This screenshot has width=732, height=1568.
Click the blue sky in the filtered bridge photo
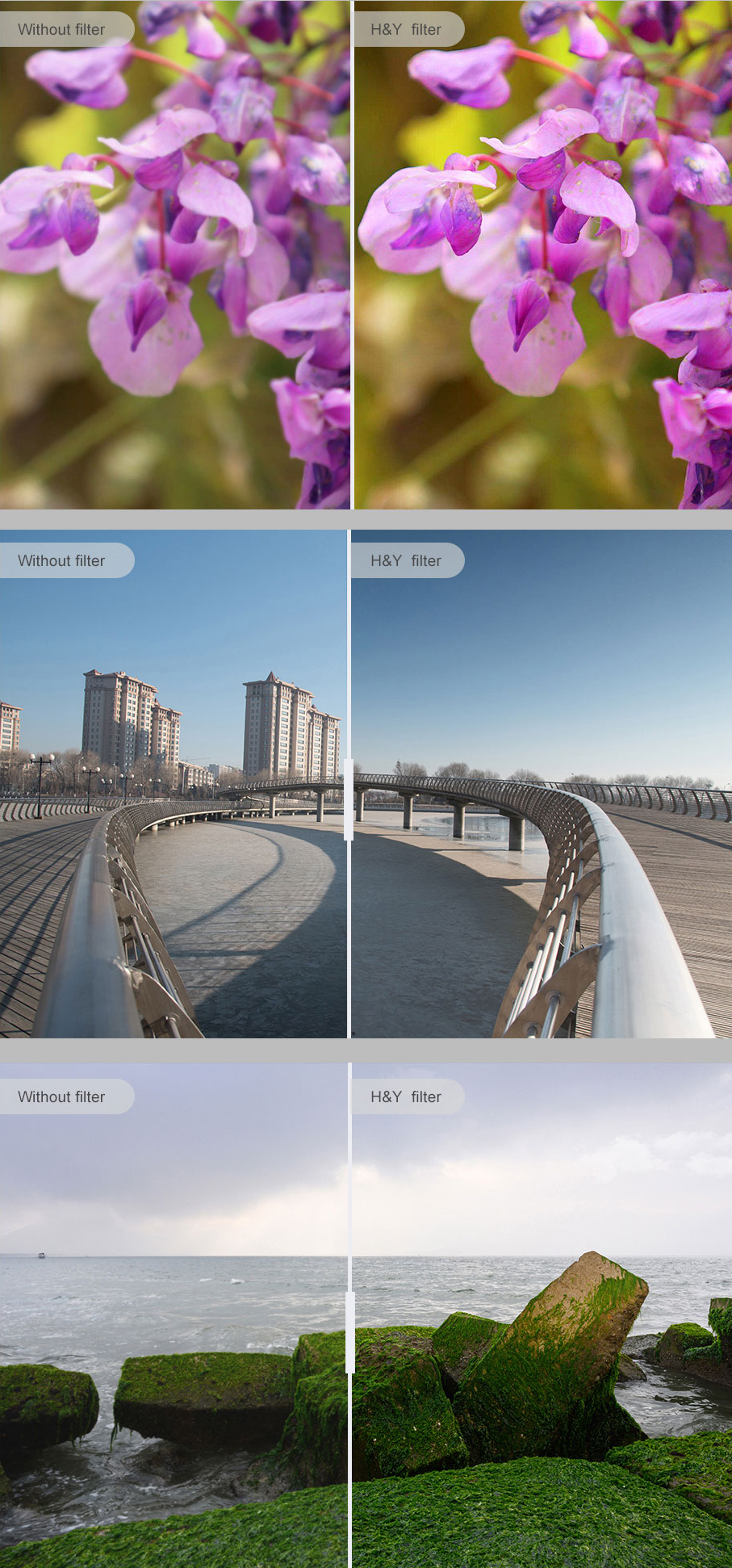[x=541, y=646]
